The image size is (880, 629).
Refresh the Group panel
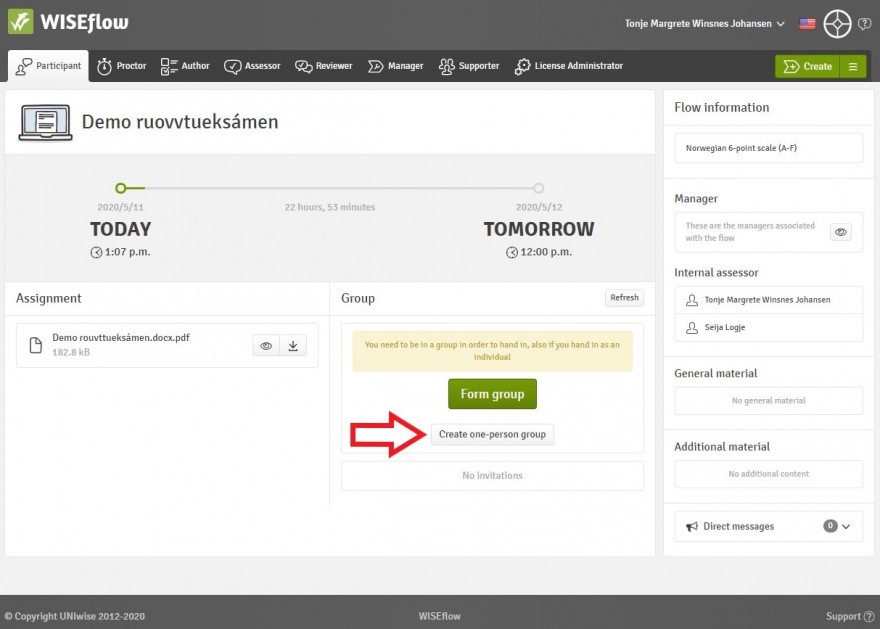624,298
